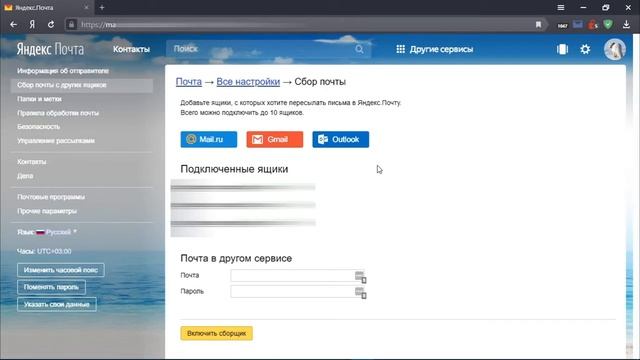The image size is (640, 360).
Task: Follow the Почта breadcrumb link
Action: pos(189,82)
